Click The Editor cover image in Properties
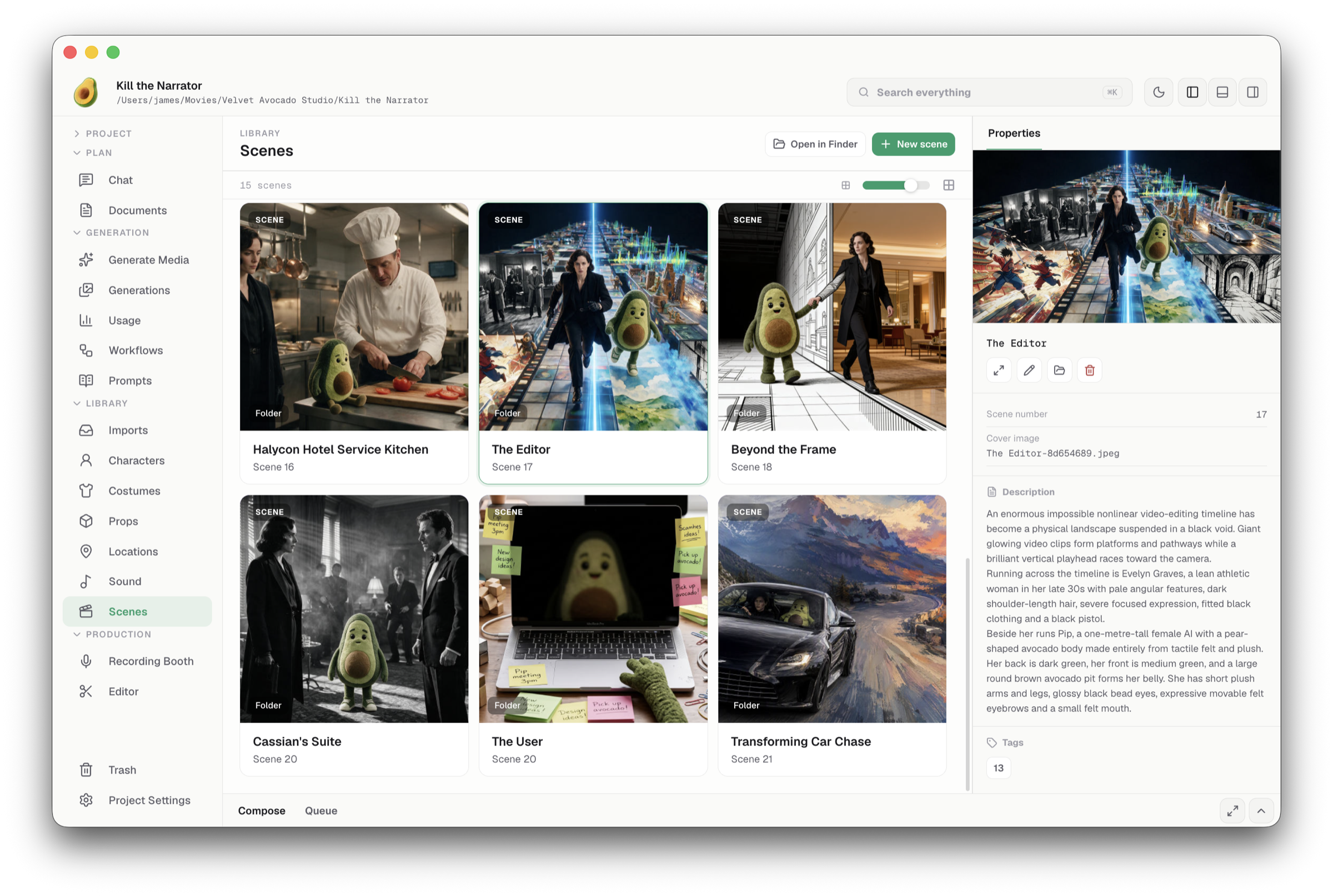This screenshot has height=896, width=1333. coord(1126,236)
